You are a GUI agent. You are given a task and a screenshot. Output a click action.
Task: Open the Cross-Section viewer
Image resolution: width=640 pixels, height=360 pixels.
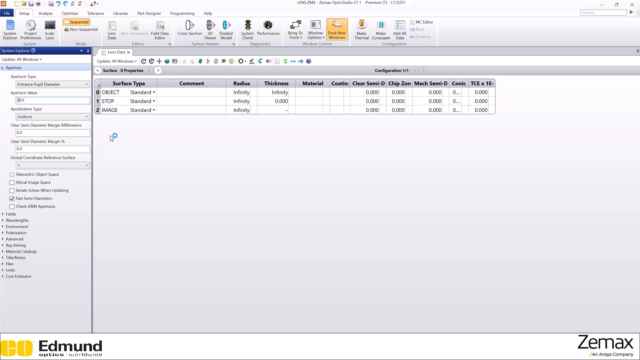click(189, 28)
